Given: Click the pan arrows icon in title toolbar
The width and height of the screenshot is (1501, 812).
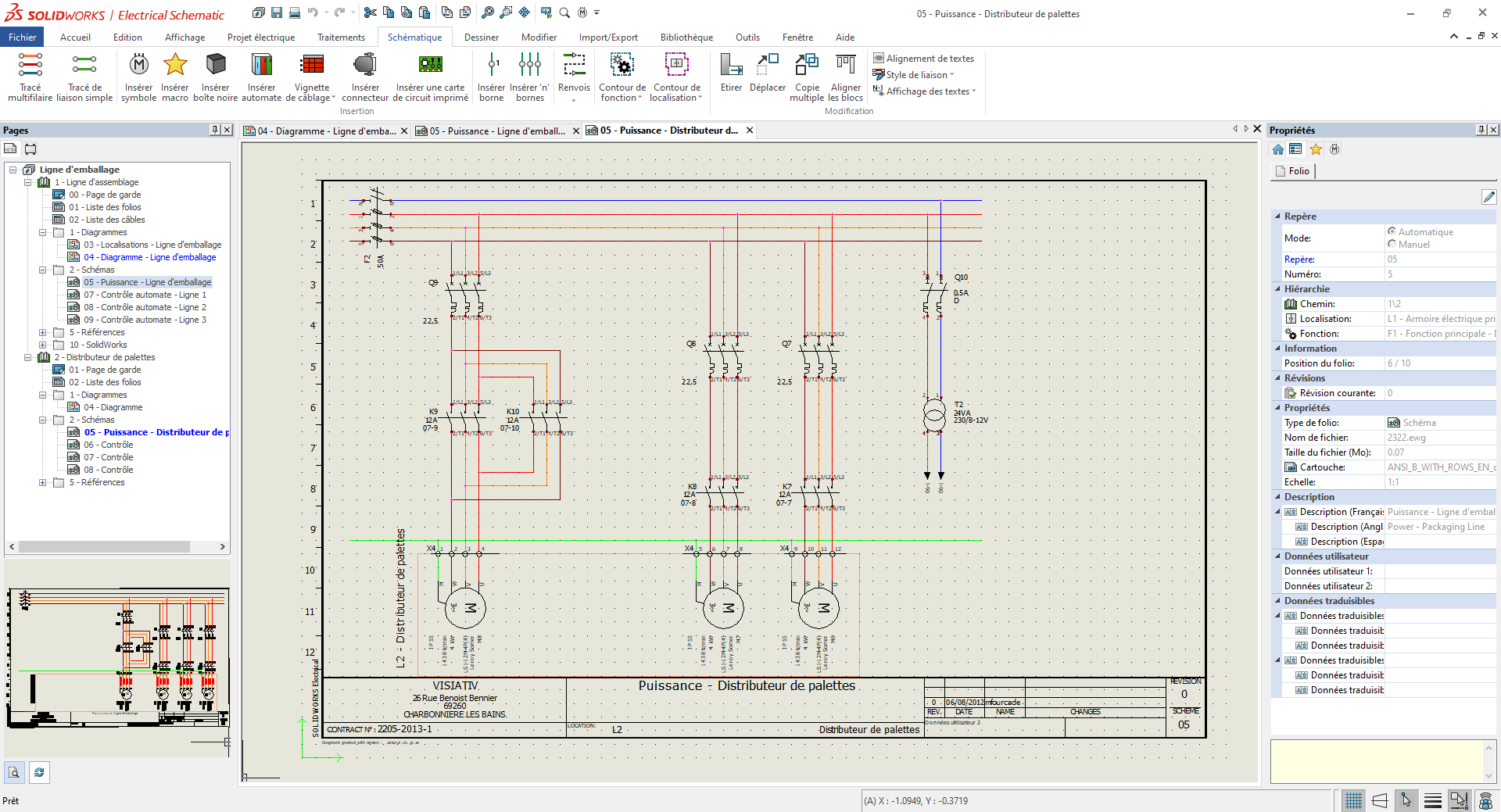Looking at the screenshot, I should 525,13.
